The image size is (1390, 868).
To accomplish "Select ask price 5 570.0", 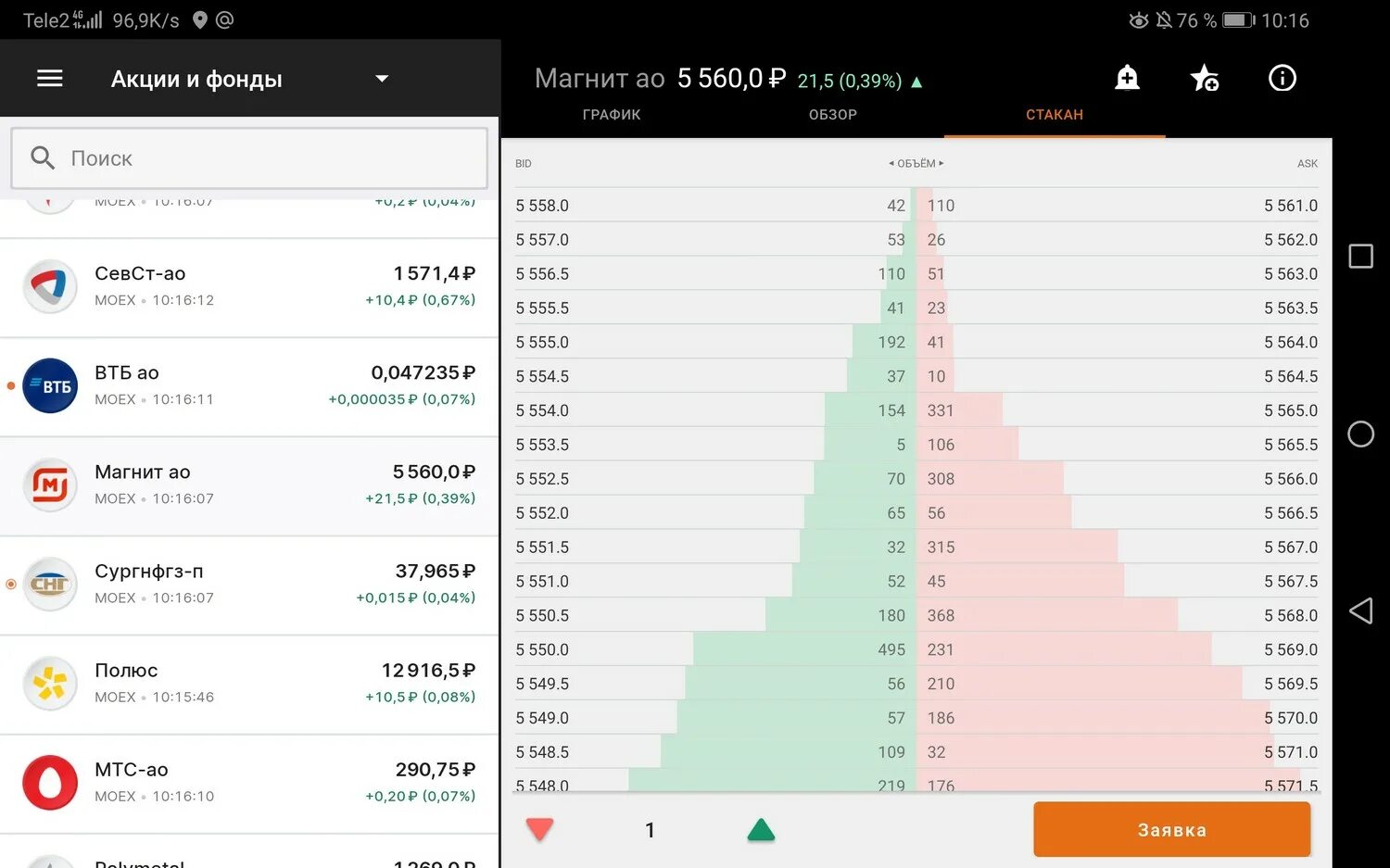I will (x=1291, y=718).
